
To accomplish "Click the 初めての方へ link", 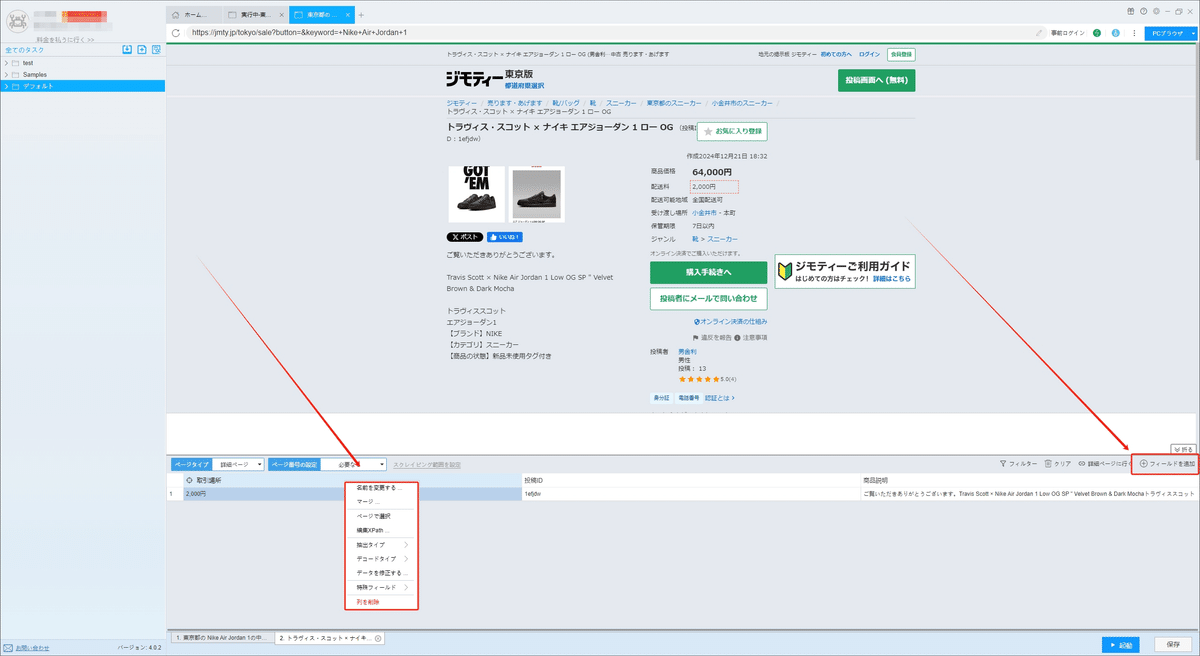I will point(837,54).
